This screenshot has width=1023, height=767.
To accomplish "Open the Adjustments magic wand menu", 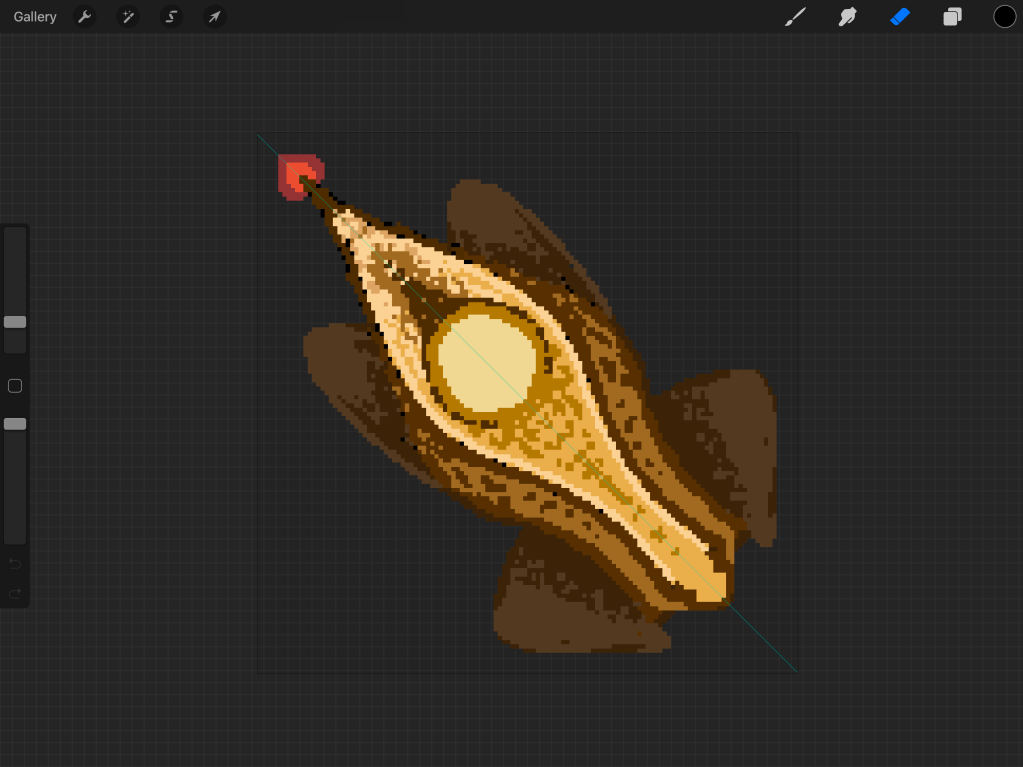I will 128,17.
